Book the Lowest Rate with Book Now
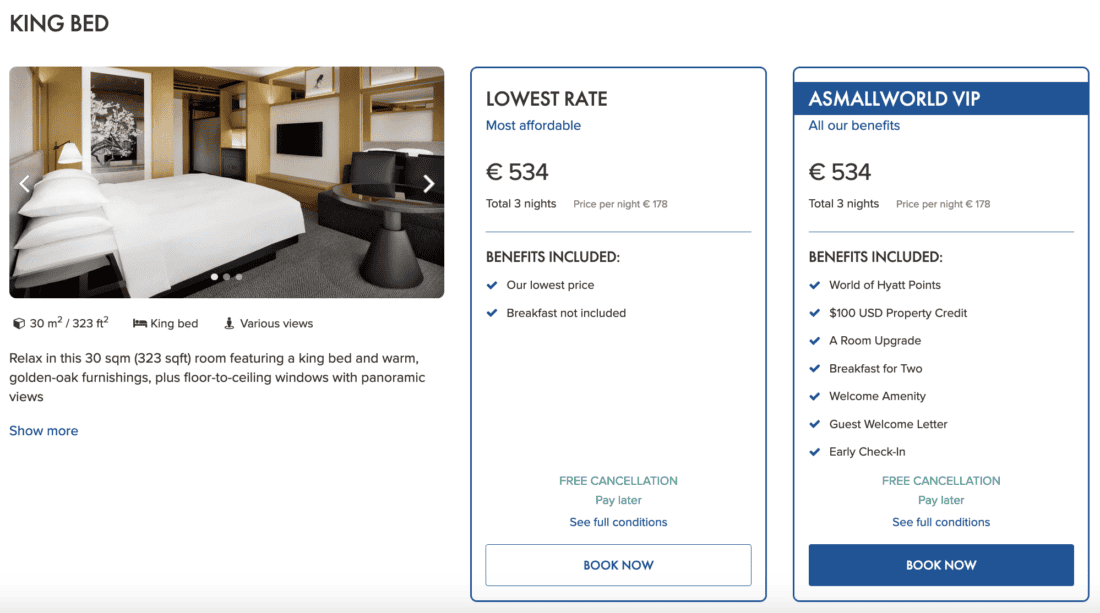 pos(618,565)
